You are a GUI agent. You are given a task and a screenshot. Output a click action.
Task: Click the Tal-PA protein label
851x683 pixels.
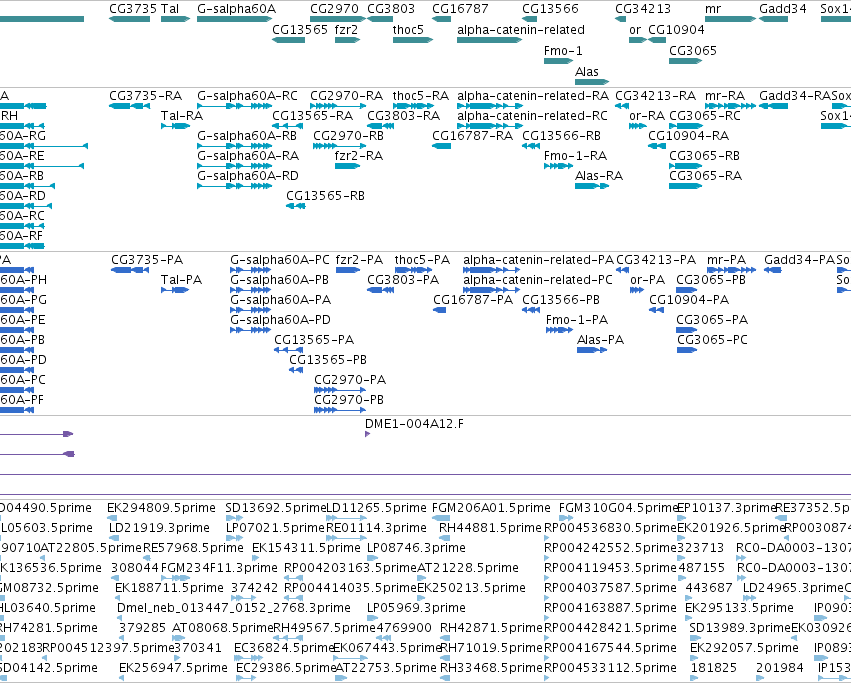181,280
